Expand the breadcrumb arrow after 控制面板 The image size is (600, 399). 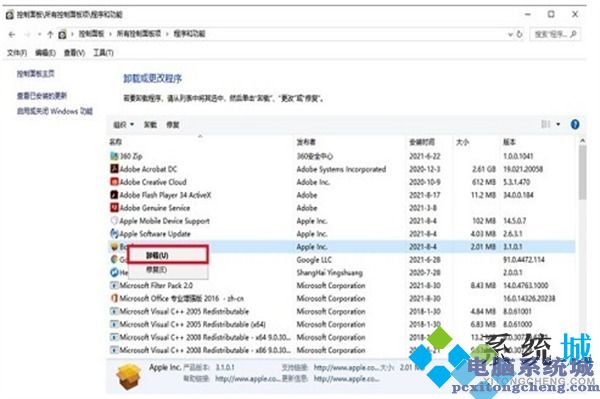pyautogui.click(x=110, y=34)
